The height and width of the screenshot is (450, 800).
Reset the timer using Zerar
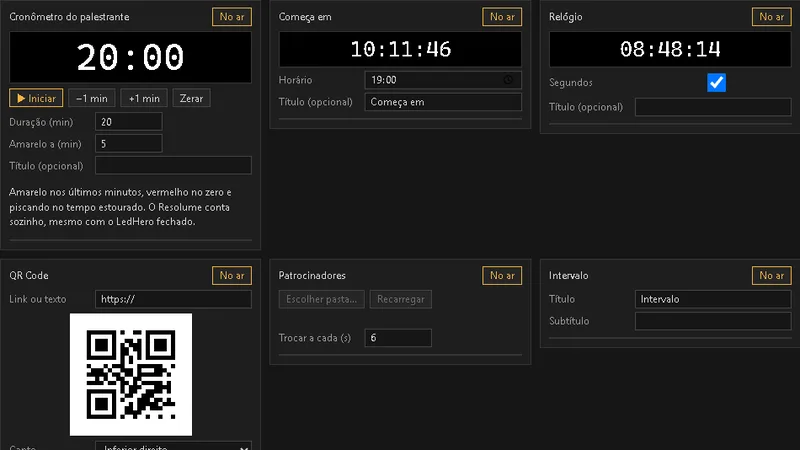click(191, 98)
